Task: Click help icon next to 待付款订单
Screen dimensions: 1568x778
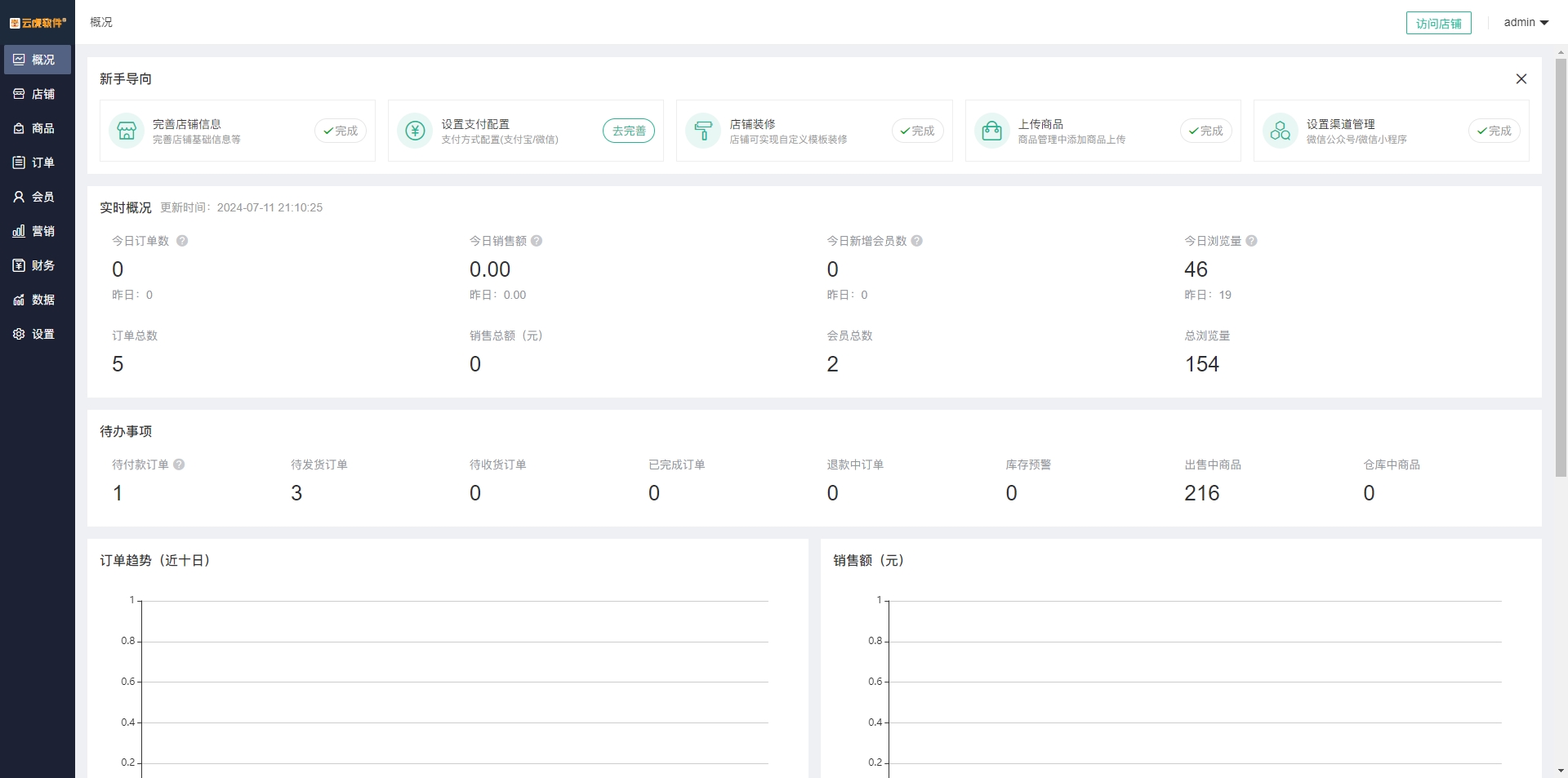Action: click(x=179, y=465)
